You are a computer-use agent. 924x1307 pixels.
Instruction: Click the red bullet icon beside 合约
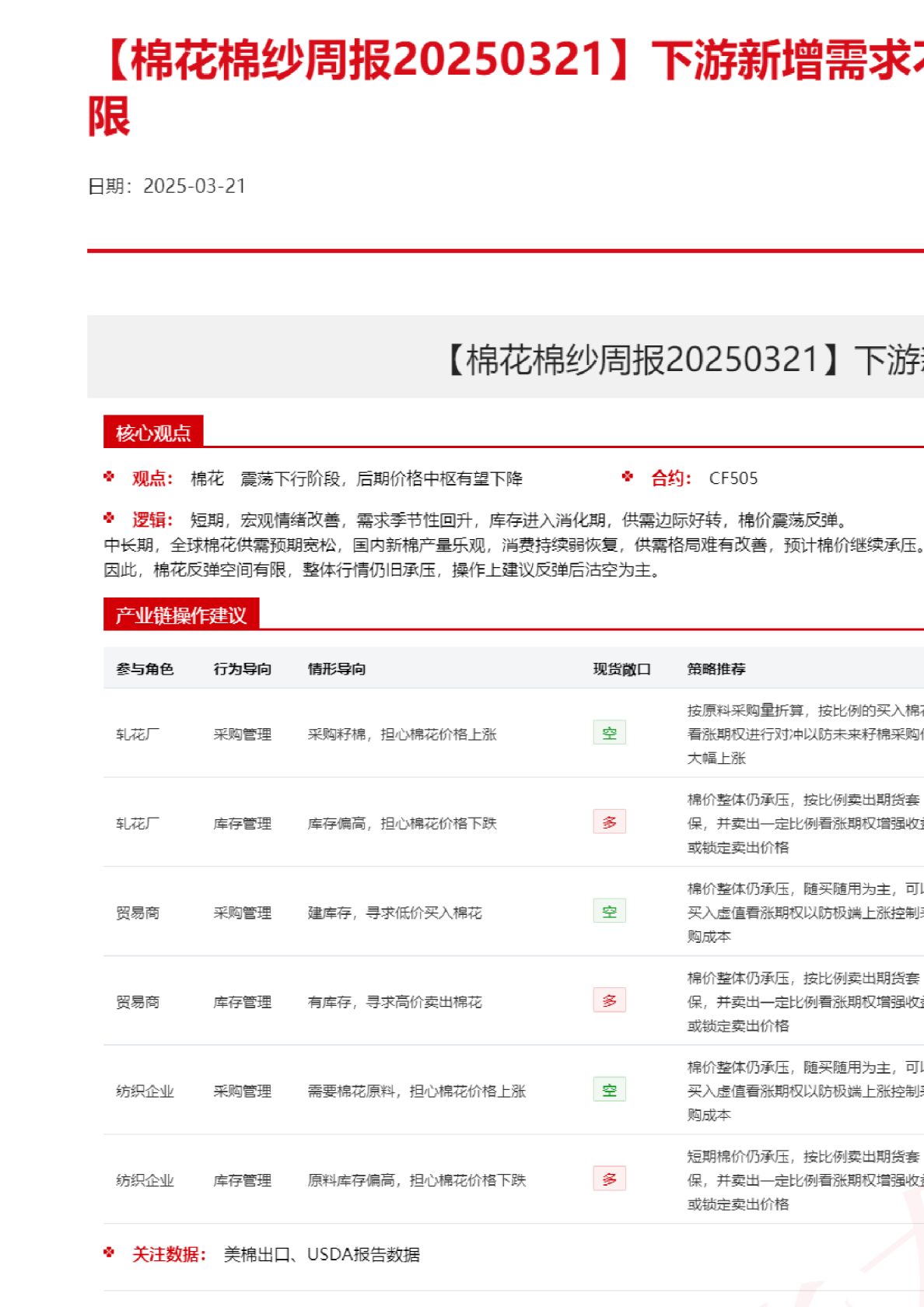pos(628,477)
